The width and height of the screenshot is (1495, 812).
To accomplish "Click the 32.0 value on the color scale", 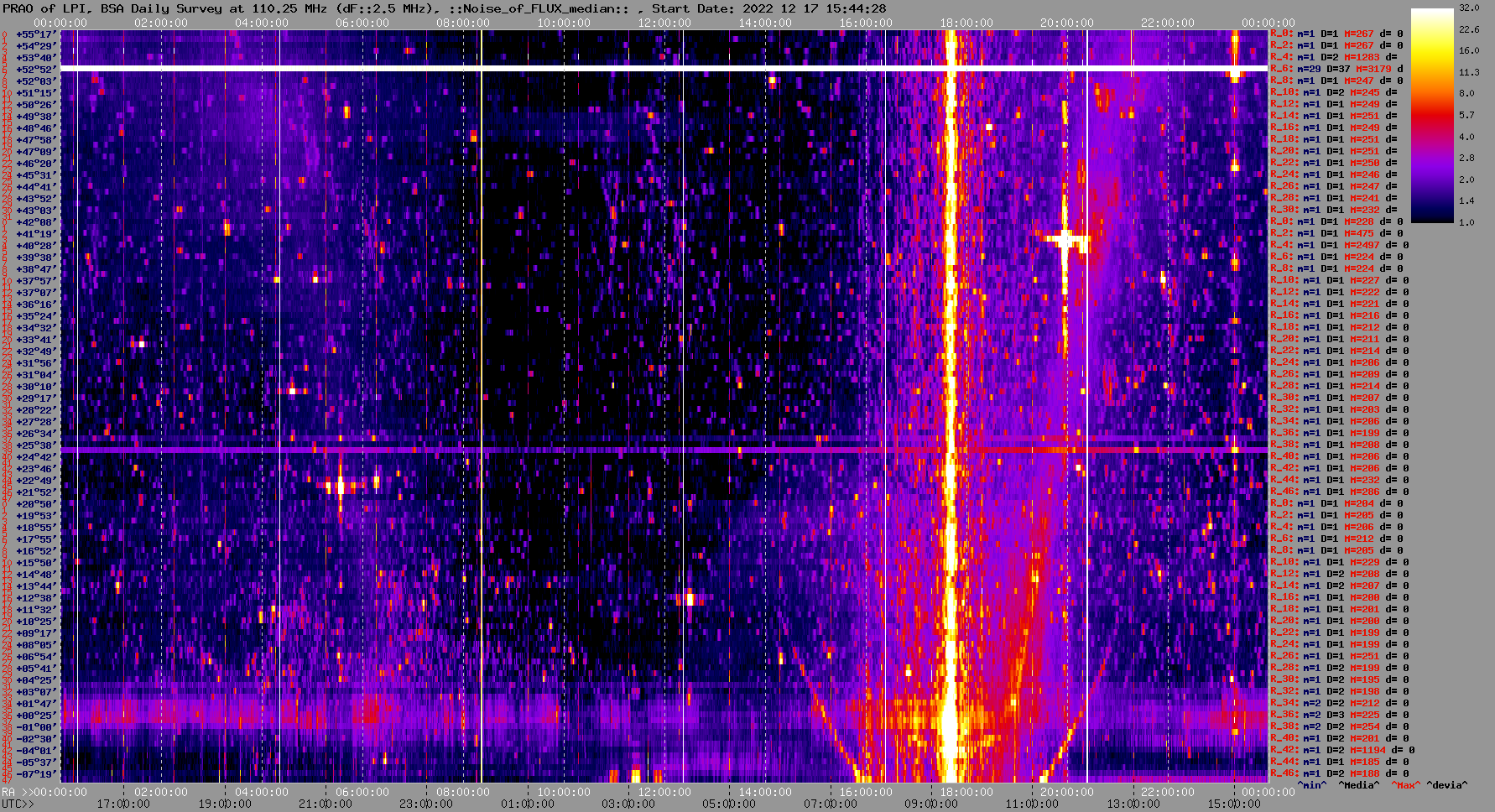I will pyautogui.click(x=1469, y=8).
